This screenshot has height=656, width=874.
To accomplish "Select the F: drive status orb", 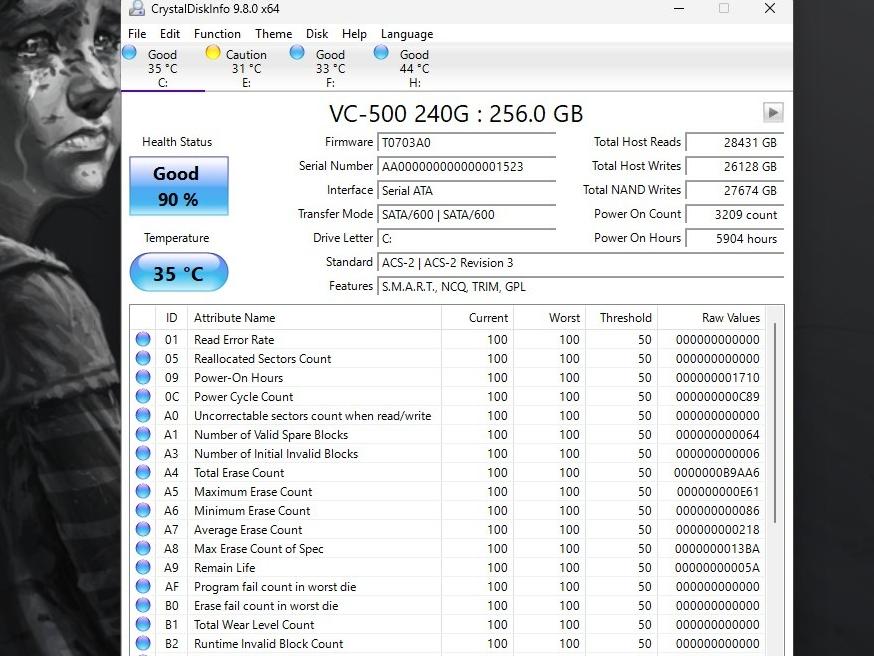I will [297, 53].
